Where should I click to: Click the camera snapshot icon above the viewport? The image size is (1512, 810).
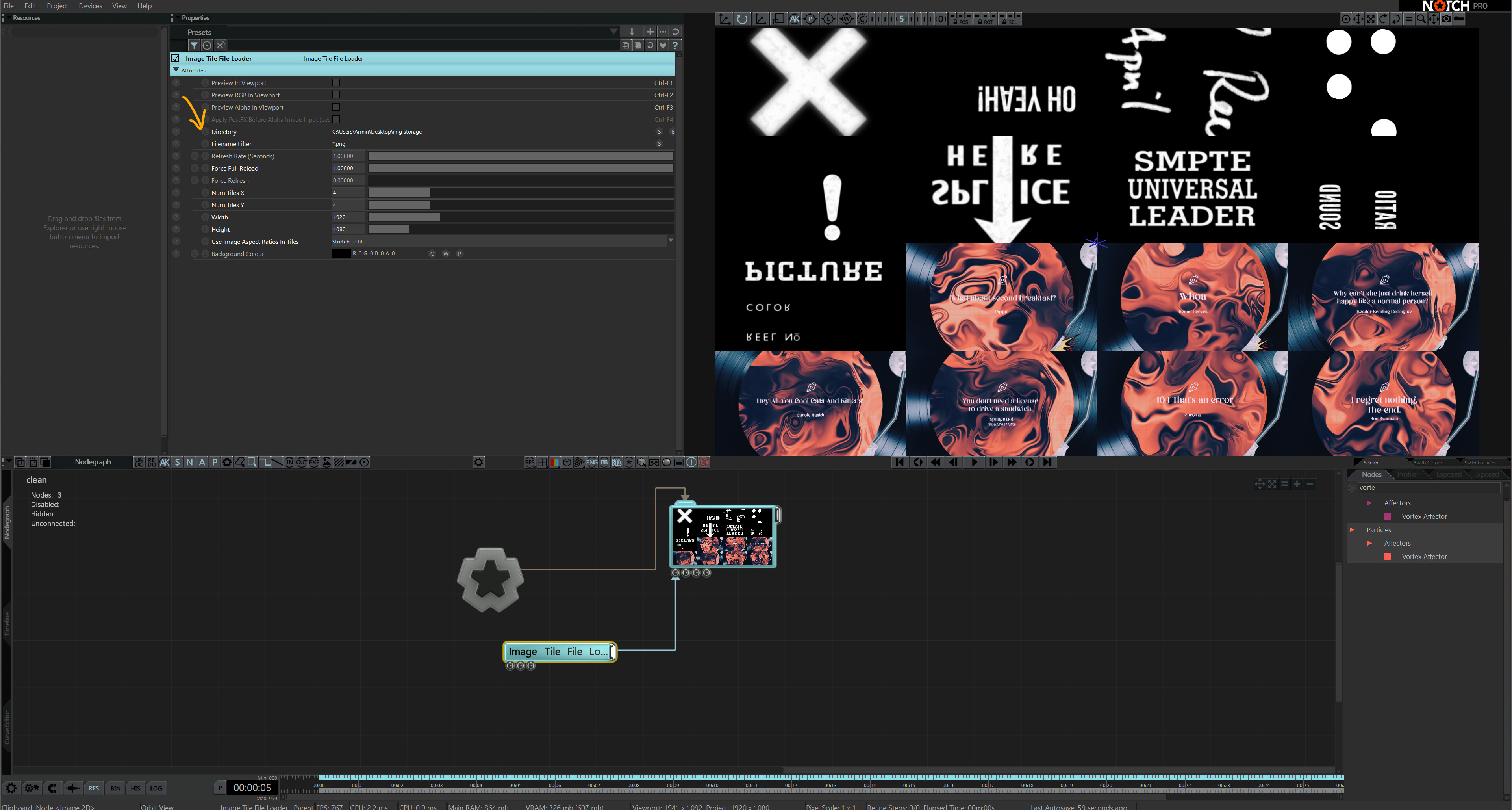[x=1446, y=19]
